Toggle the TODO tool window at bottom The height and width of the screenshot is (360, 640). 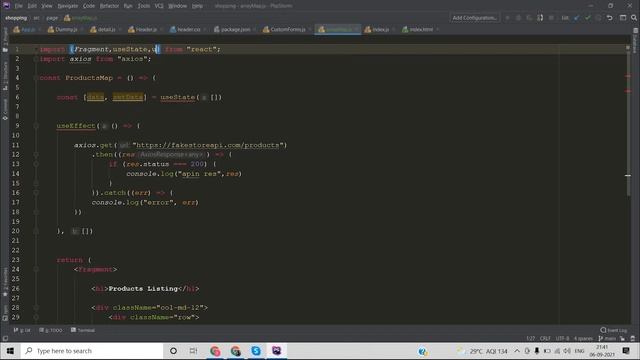pyautogui.click(x=51, y=330)
